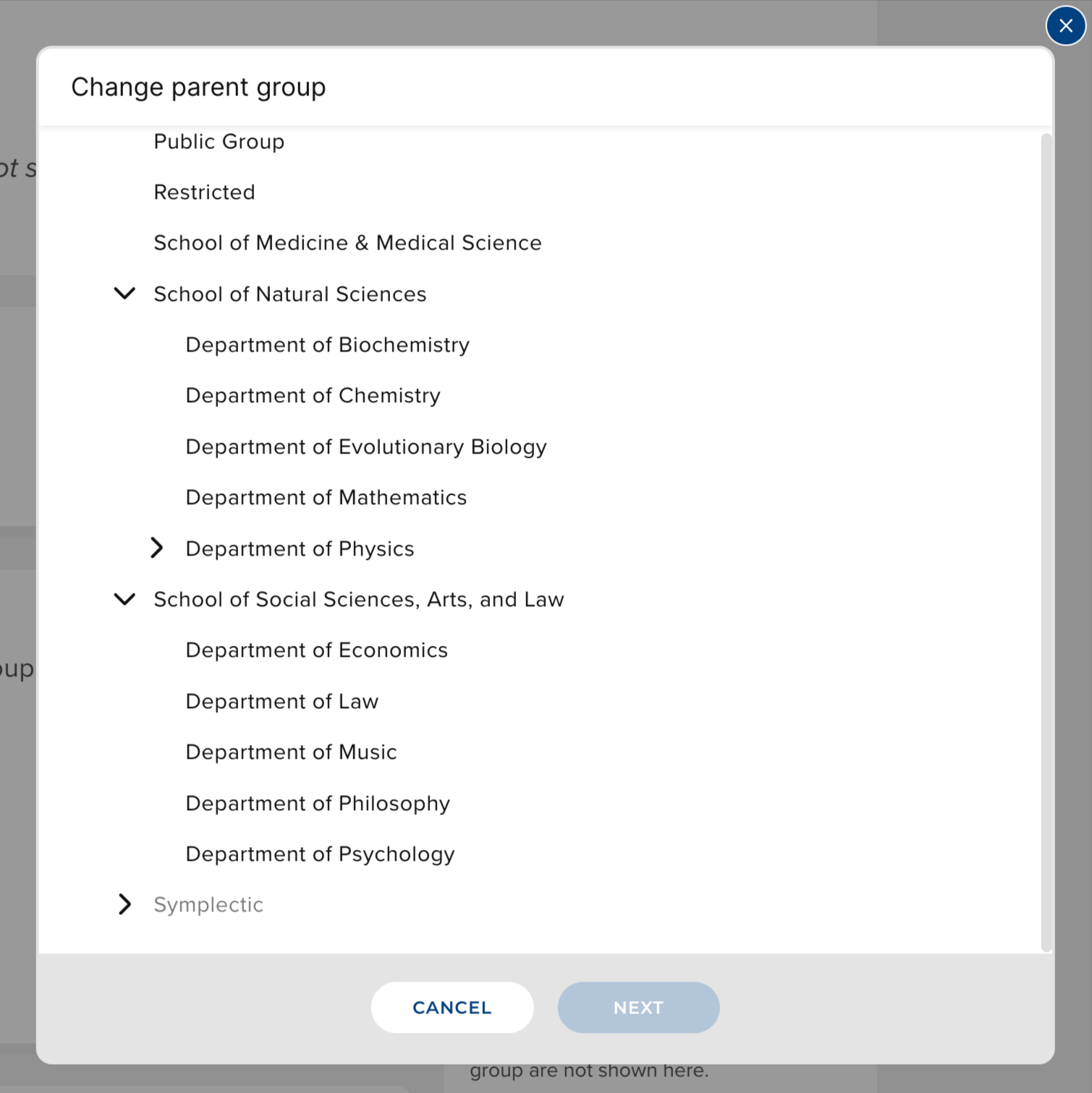1092x1093 pixels.
Task: Expand the Symplectic group chevron
Action: click(125, 904)
